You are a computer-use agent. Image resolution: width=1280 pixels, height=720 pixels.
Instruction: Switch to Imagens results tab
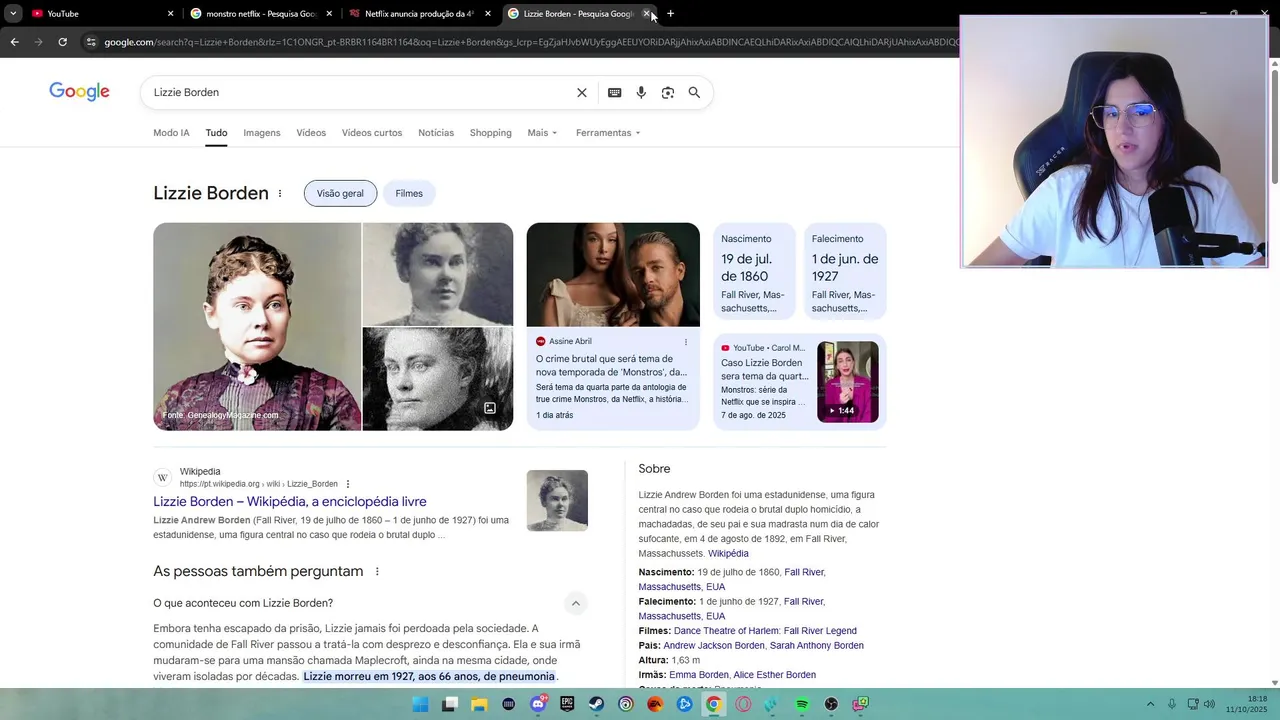pos(262,133)
